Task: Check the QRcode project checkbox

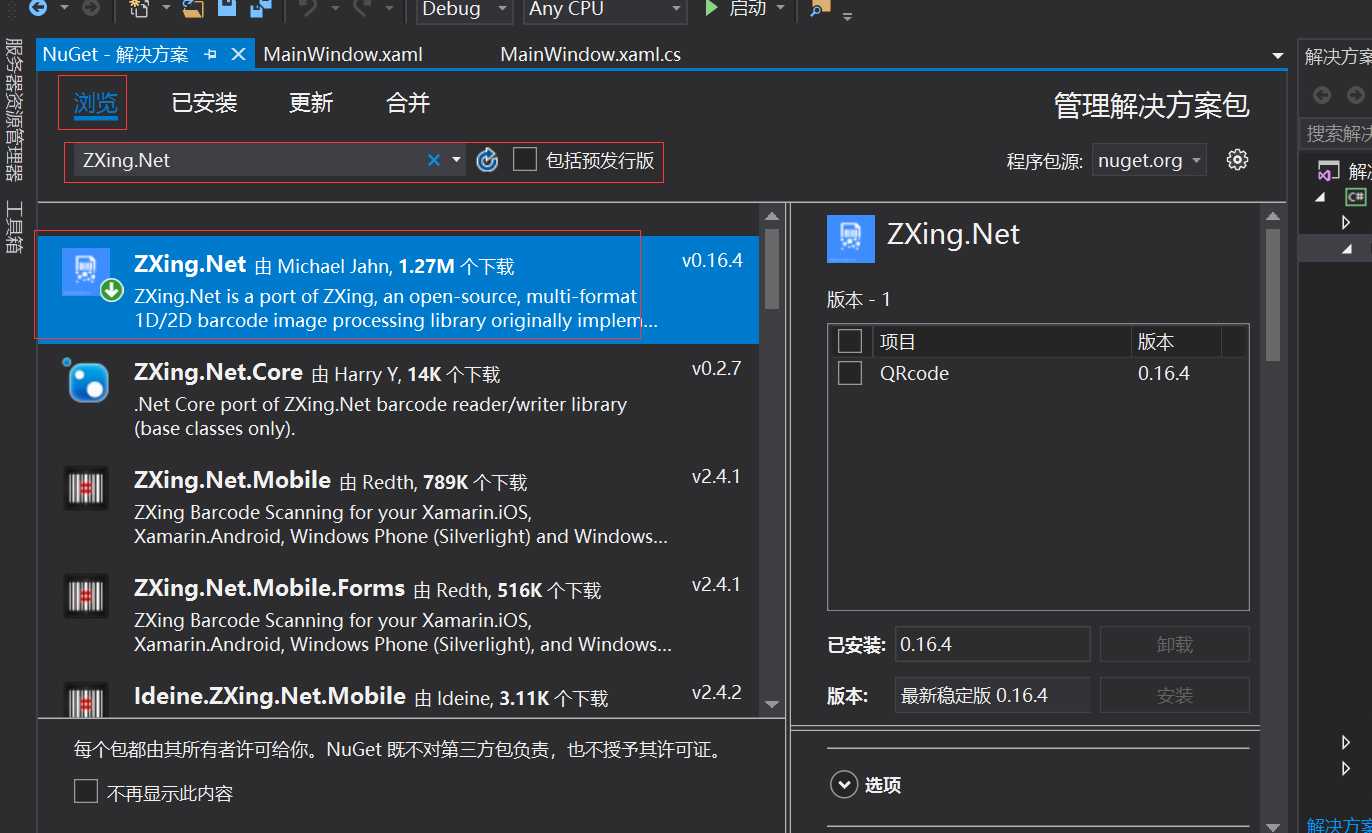Action: (x=850, y=373)
